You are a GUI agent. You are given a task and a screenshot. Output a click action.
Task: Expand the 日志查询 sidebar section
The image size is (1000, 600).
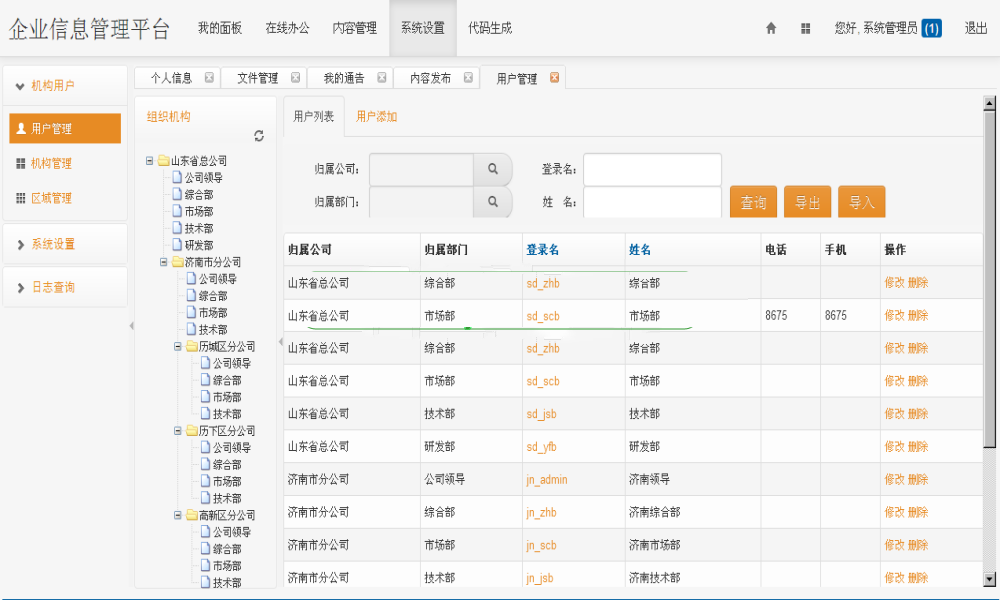click(x=65, y=287)
